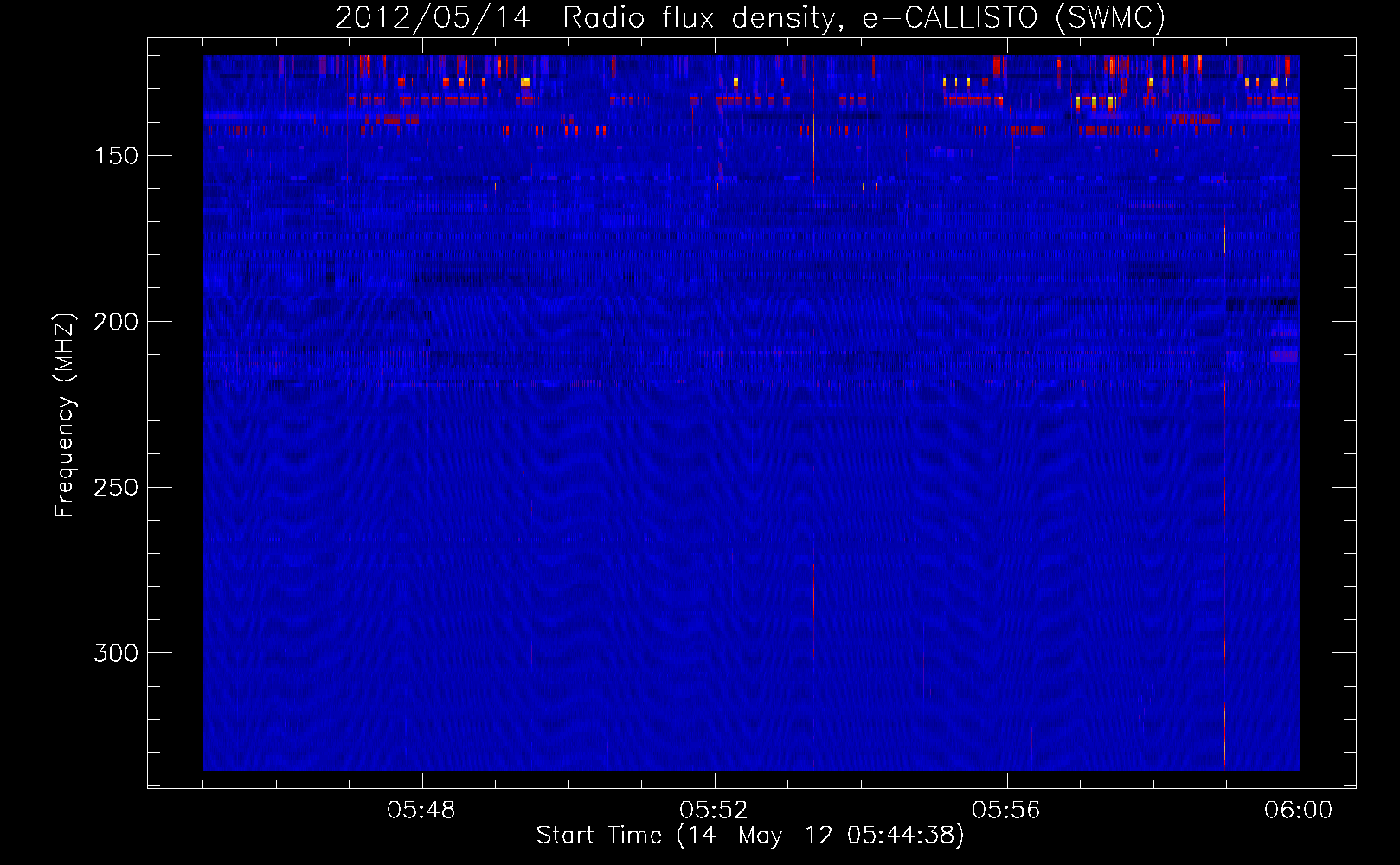Click the 06:00 time tick label
1400x865 pixels.
tap(1299, 811)
